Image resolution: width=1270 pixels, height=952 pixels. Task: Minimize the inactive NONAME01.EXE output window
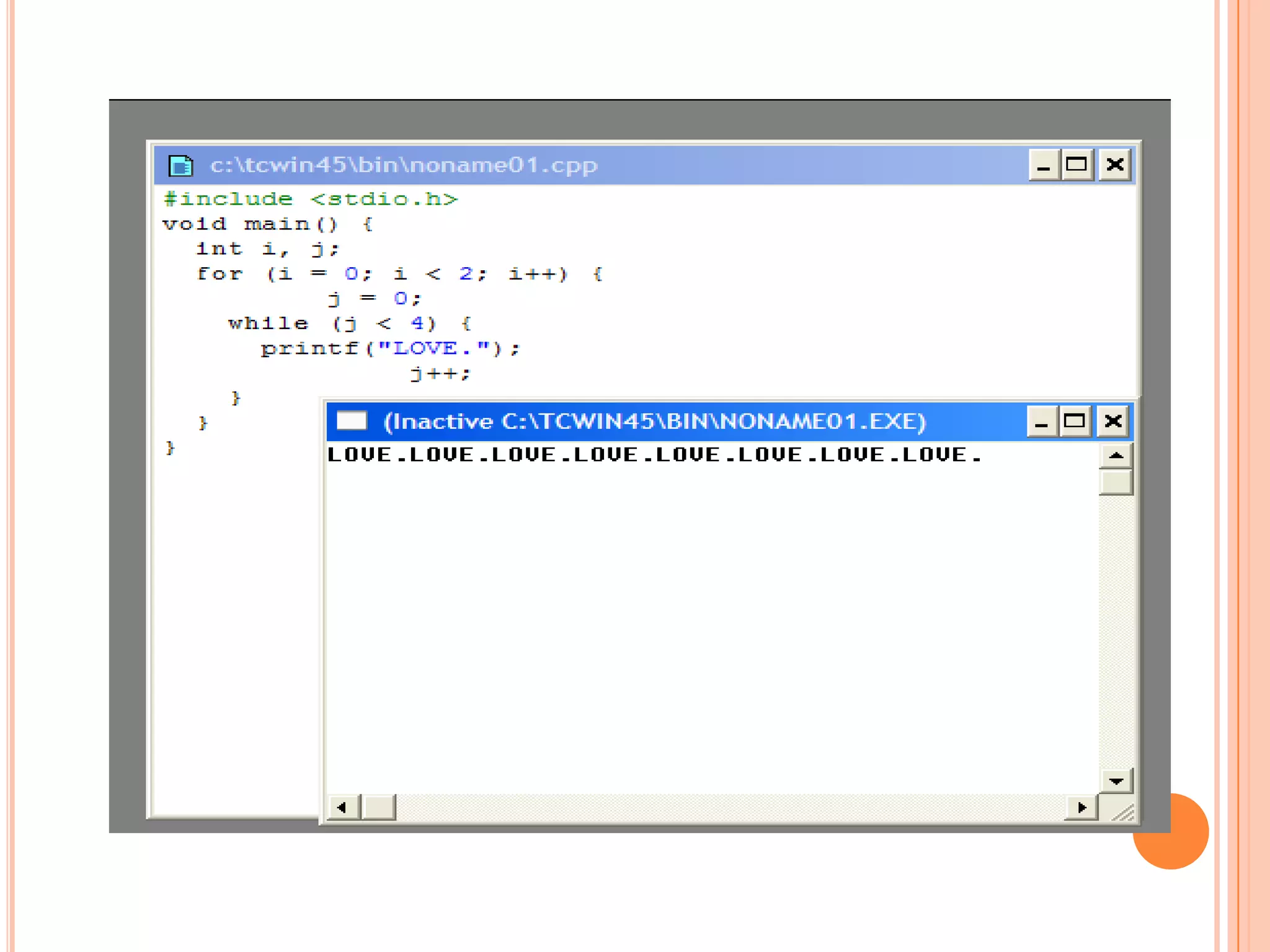click(1041, 421)
